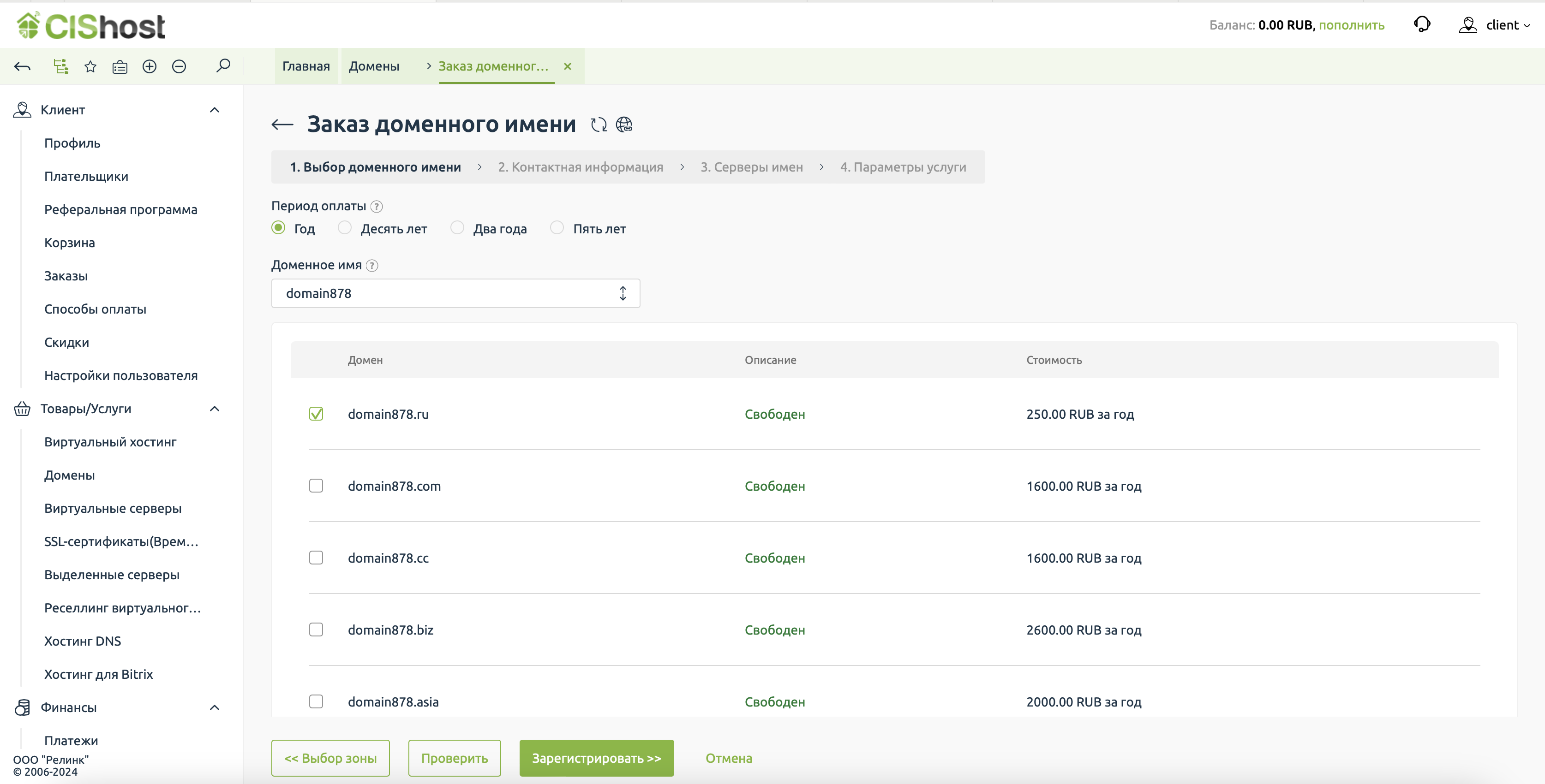The height and width of the screenshot is (784, 1545).
Task: Close the Заказ доменного имени tab
Action: [x=568, y=66]
